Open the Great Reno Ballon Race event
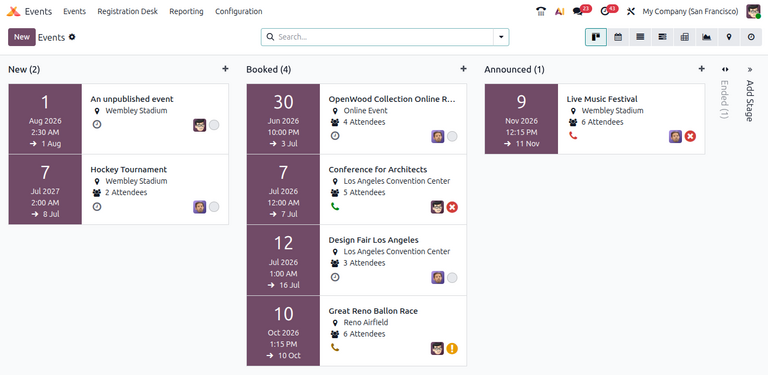768x375 pixels. [x=373, y=311]
